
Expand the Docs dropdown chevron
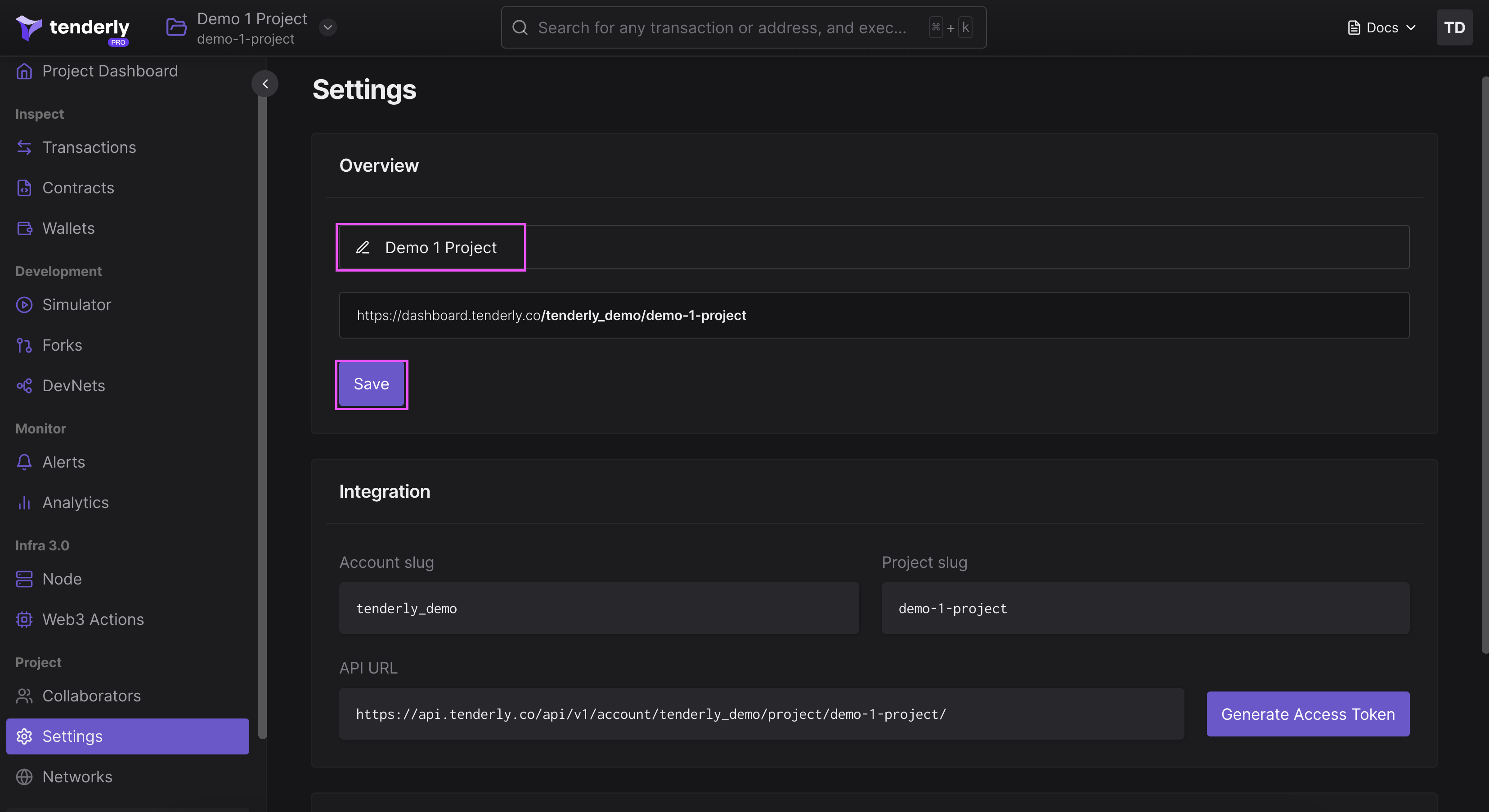pos(1411,28)
